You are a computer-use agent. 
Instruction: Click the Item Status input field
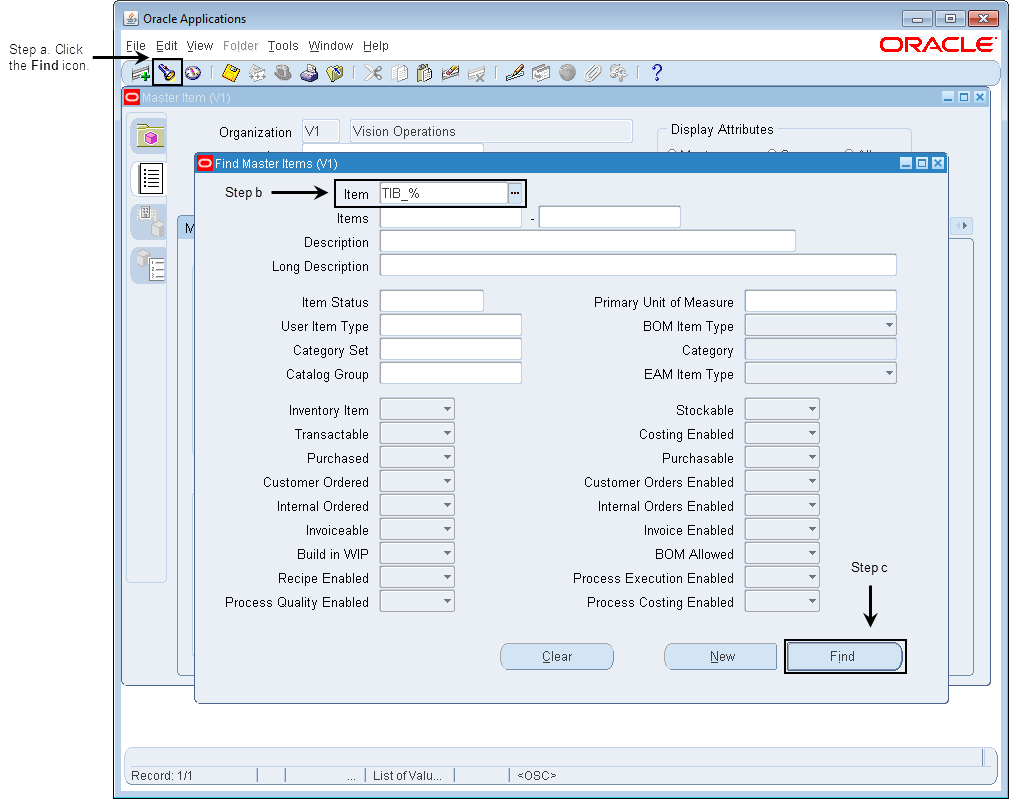(x=432, y=301)
